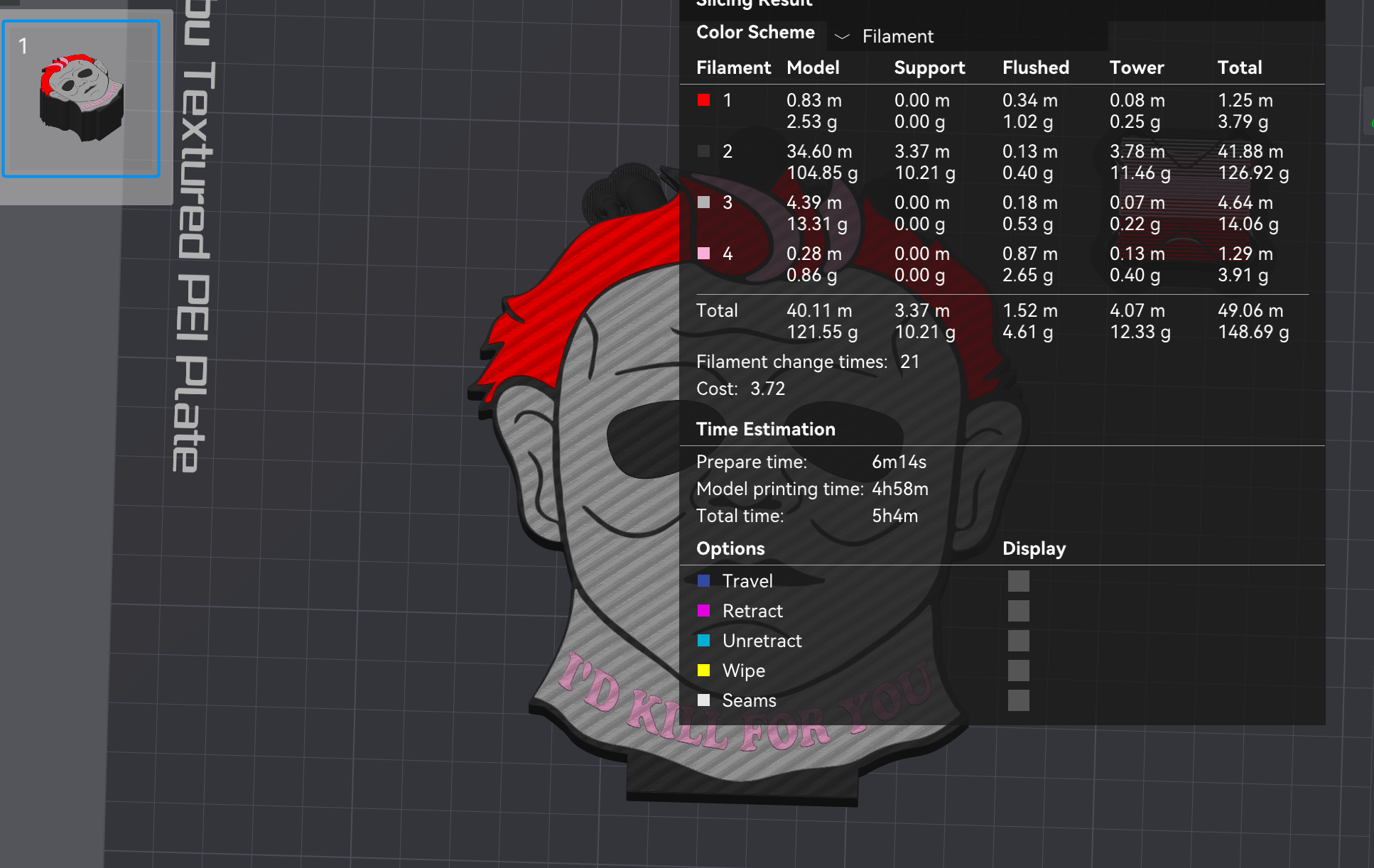Click the pink filament 4 swatch
The image size is (1374, 868).
pos(703,254)
